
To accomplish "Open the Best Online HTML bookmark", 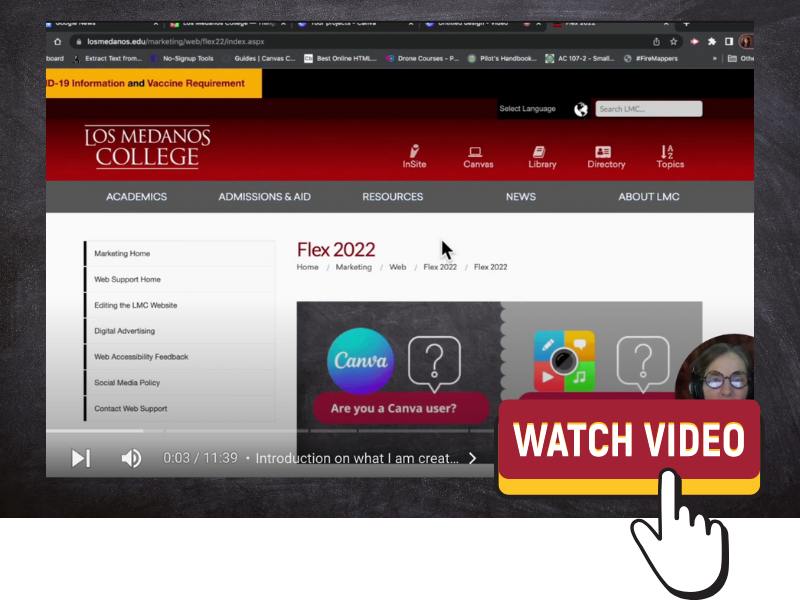I will point(340,59).
